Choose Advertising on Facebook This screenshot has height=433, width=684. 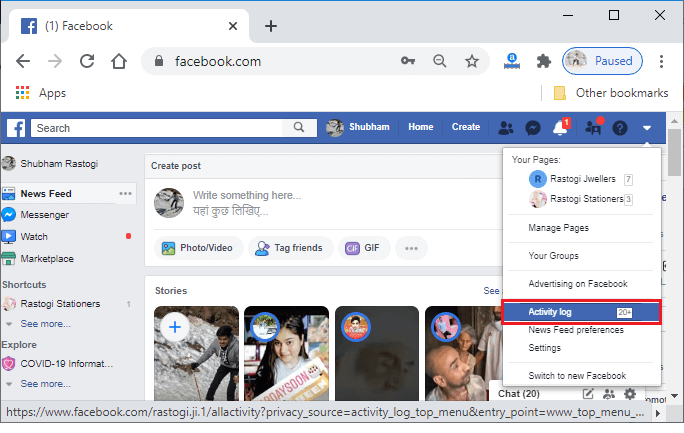click(578, 283)
